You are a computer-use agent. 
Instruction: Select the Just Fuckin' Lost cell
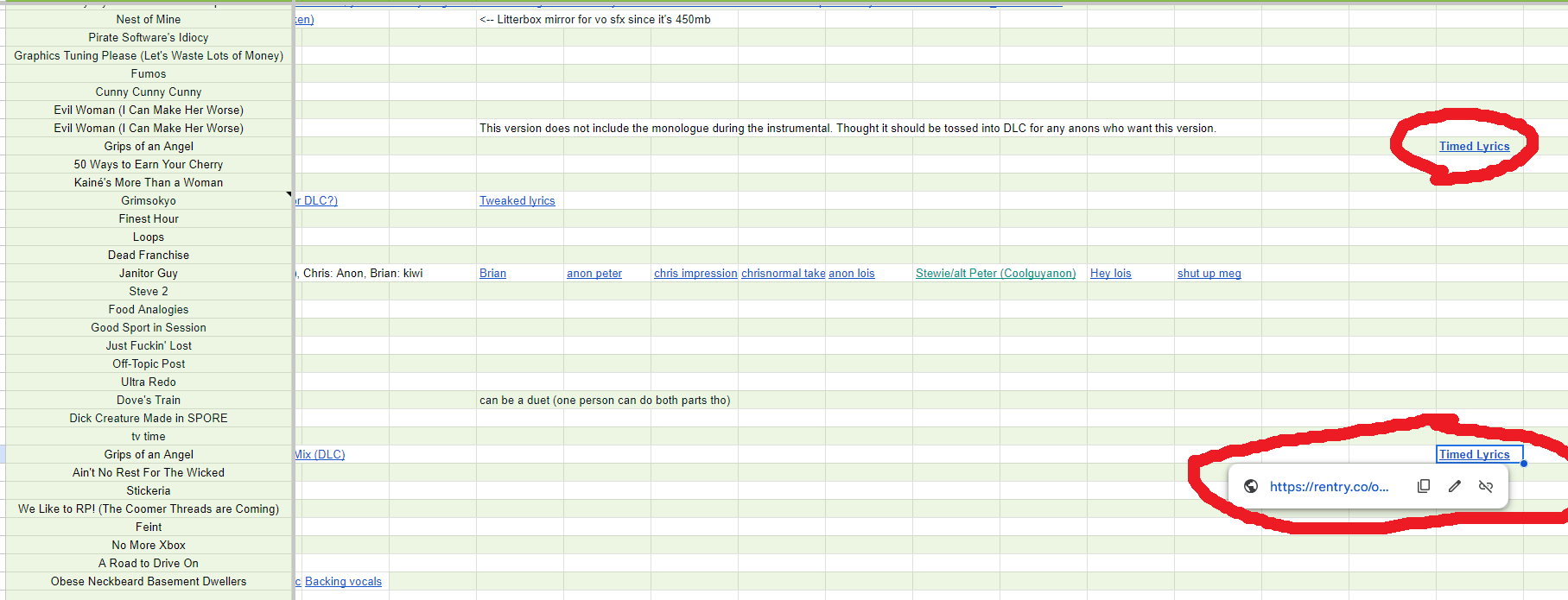click(x=149, y=345)
